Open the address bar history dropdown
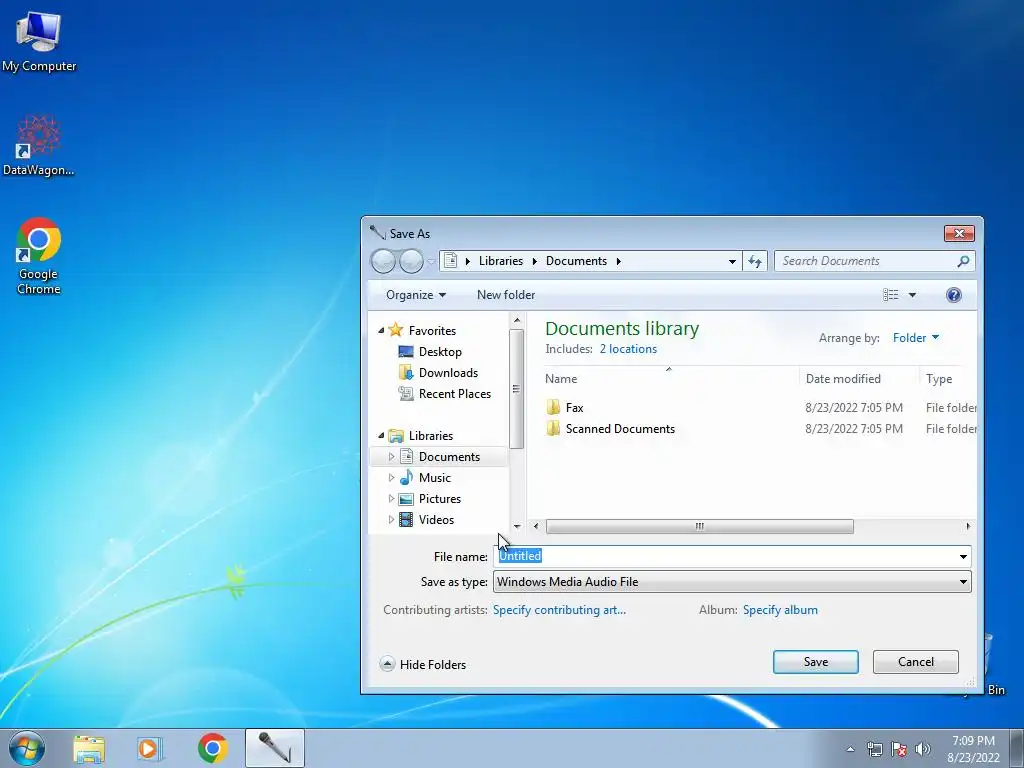Screen dimensions: 1024x768 [x=732, y=261]
